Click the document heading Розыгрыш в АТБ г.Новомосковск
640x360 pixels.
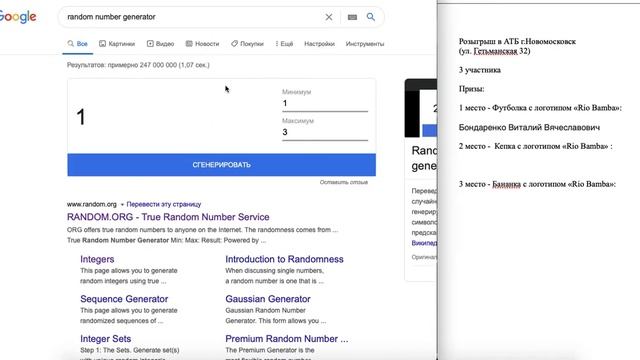[517, 41]
